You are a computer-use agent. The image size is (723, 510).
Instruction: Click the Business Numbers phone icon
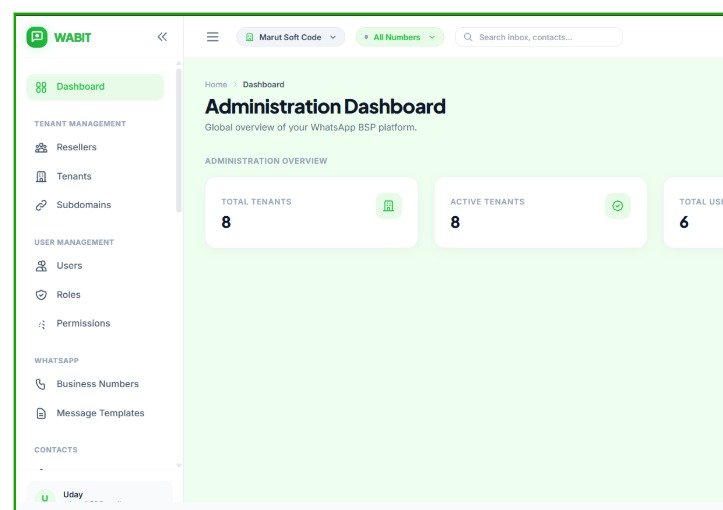[41, 384]
